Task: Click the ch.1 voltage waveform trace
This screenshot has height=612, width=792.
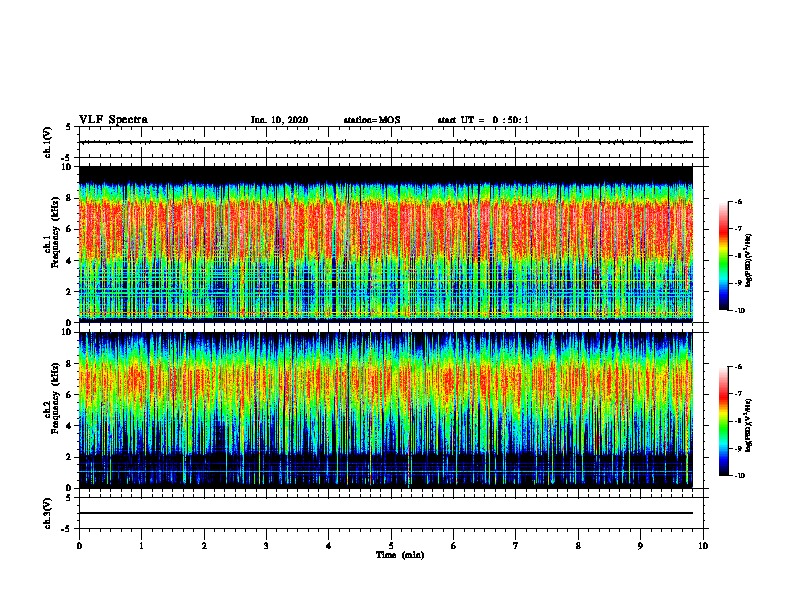Action: [386, 142]
